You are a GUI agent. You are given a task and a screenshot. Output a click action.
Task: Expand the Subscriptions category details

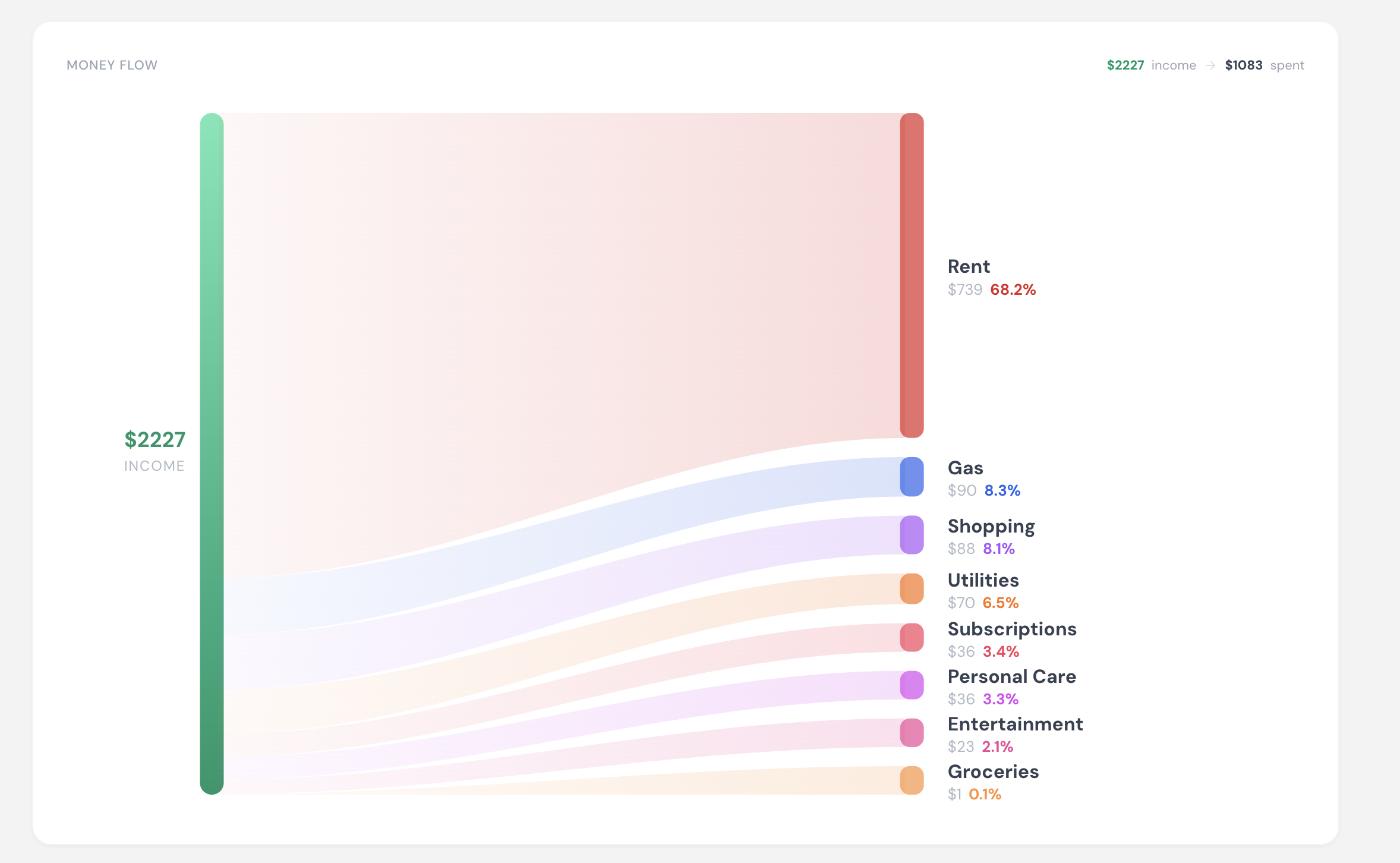[1012, 629]
